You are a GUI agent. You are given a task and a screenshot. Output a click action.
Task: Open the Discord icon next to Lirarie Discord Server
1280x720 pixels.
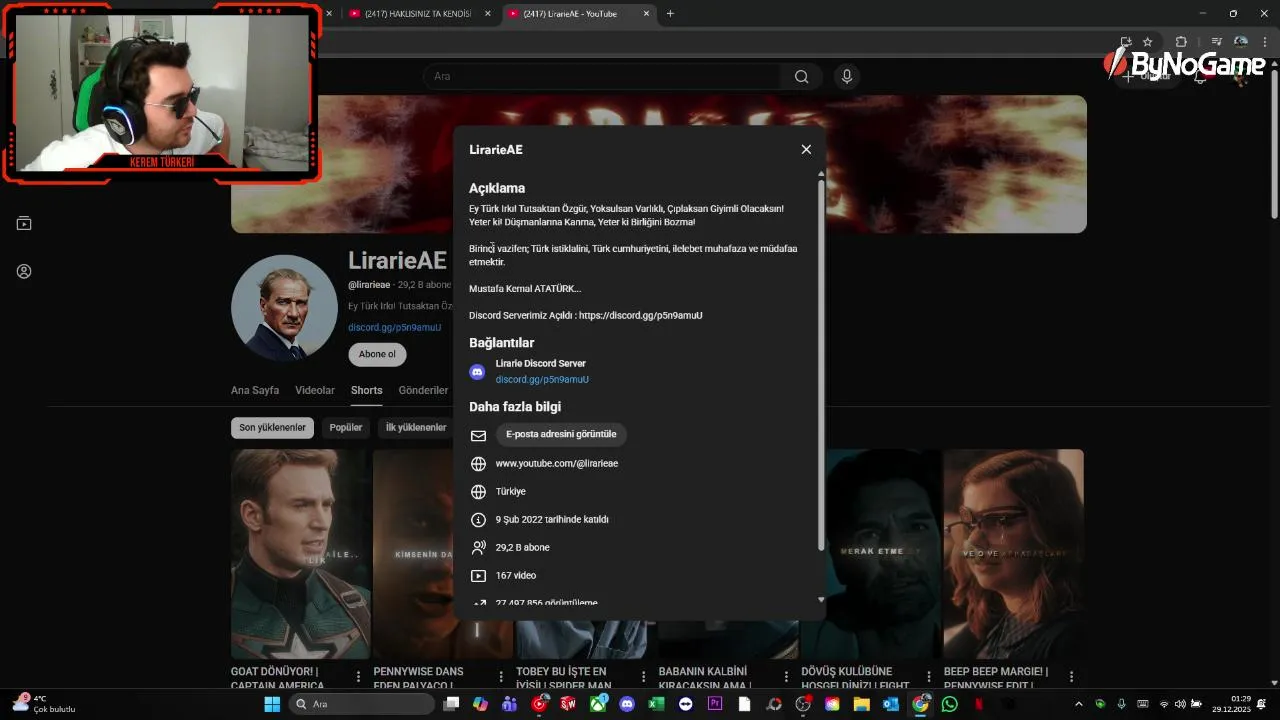tap(477, 372)
